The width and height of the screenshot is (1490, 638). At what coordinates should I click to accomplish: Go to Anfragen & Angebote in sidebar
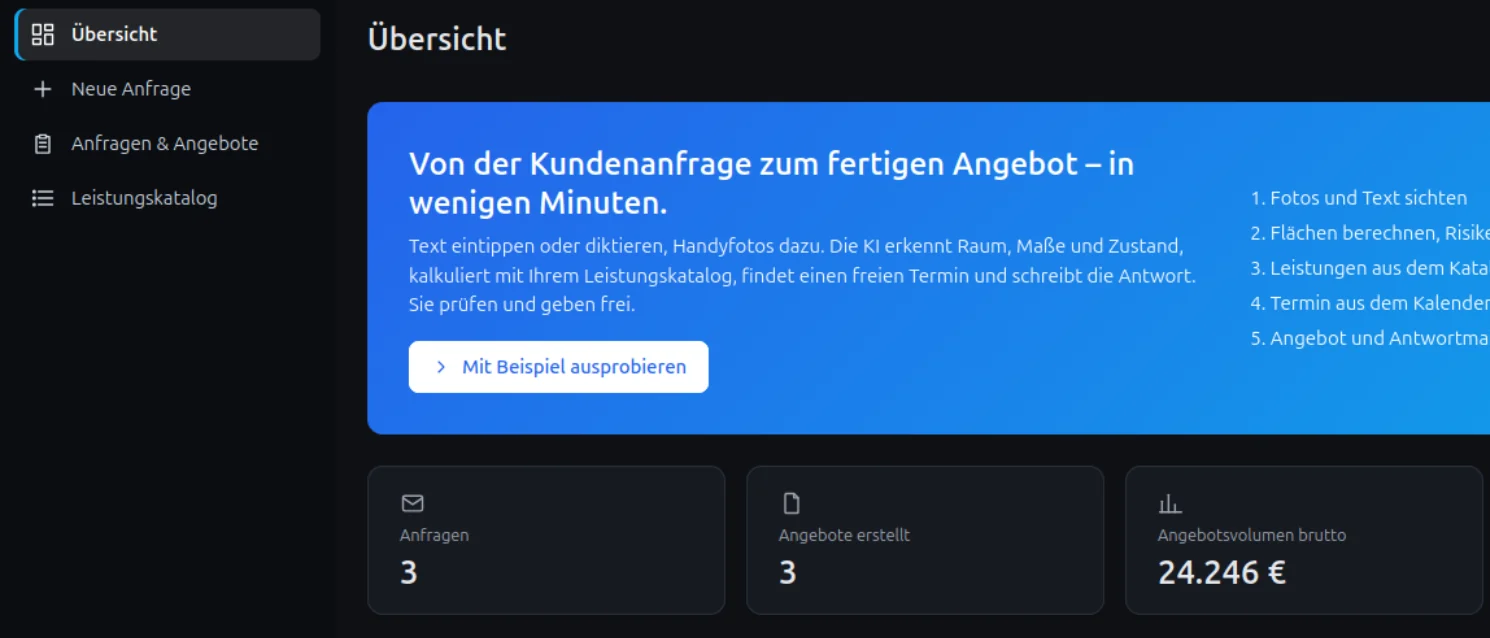pyautogui.click(x=168, y=144)
